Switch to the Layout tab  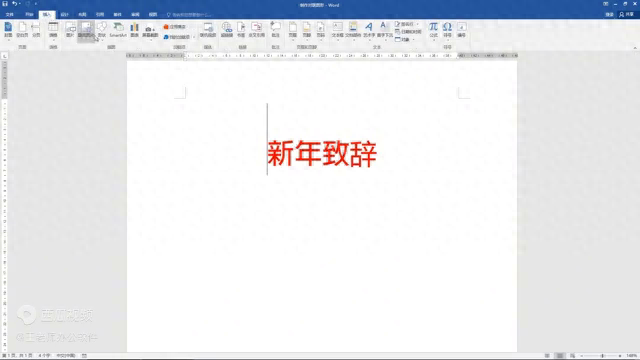click(82, 14)
